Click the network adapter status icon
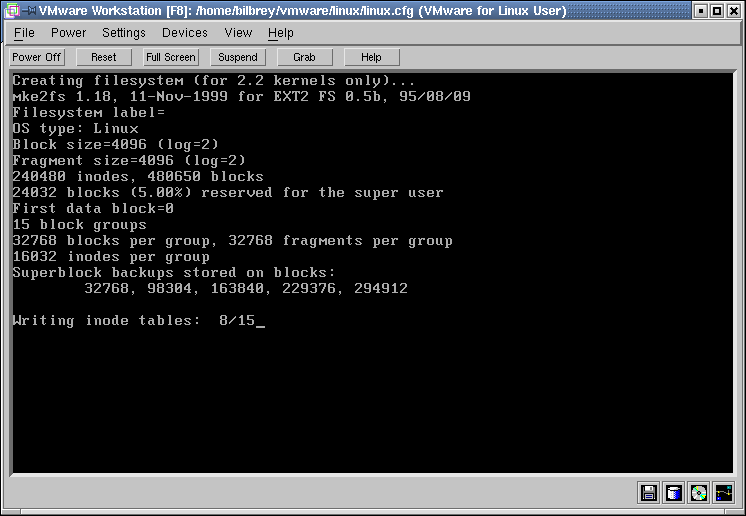The image size is (746, 516). click(723, 492)
